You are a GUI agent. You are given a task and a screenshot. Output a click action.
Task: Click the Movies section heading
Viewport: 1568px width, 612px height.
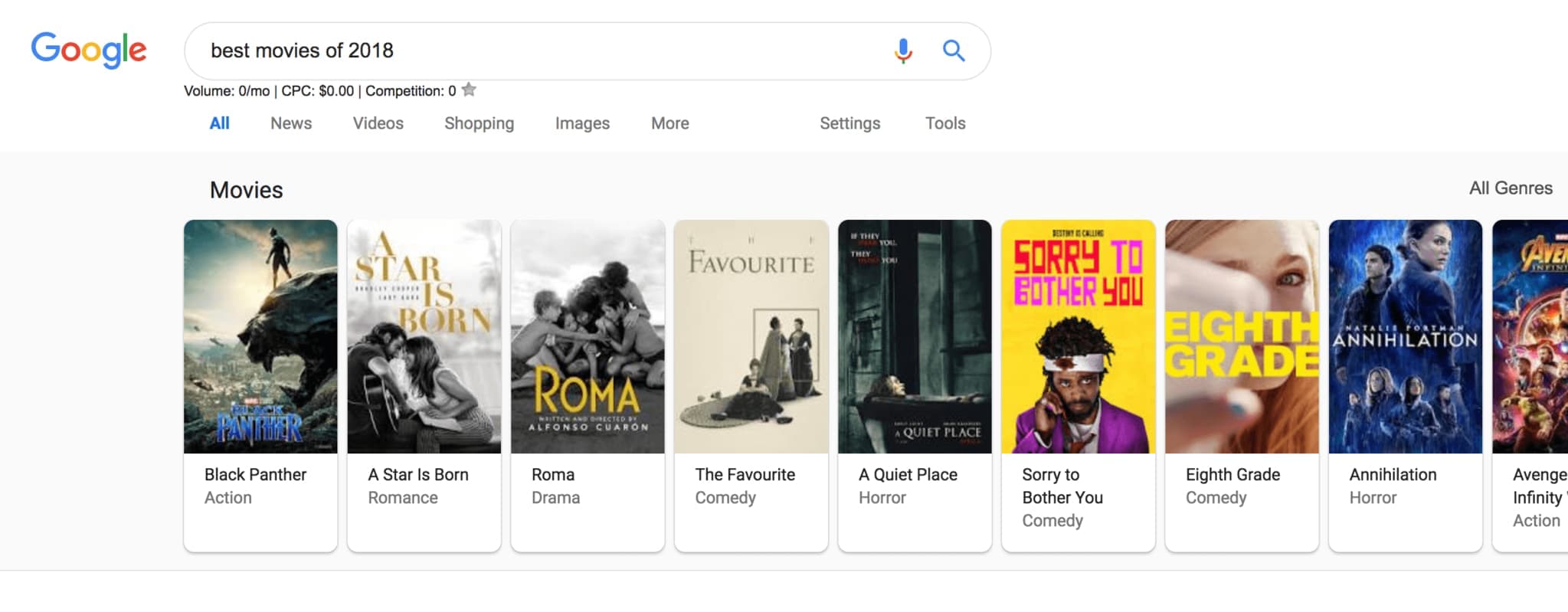pos(247,190)
